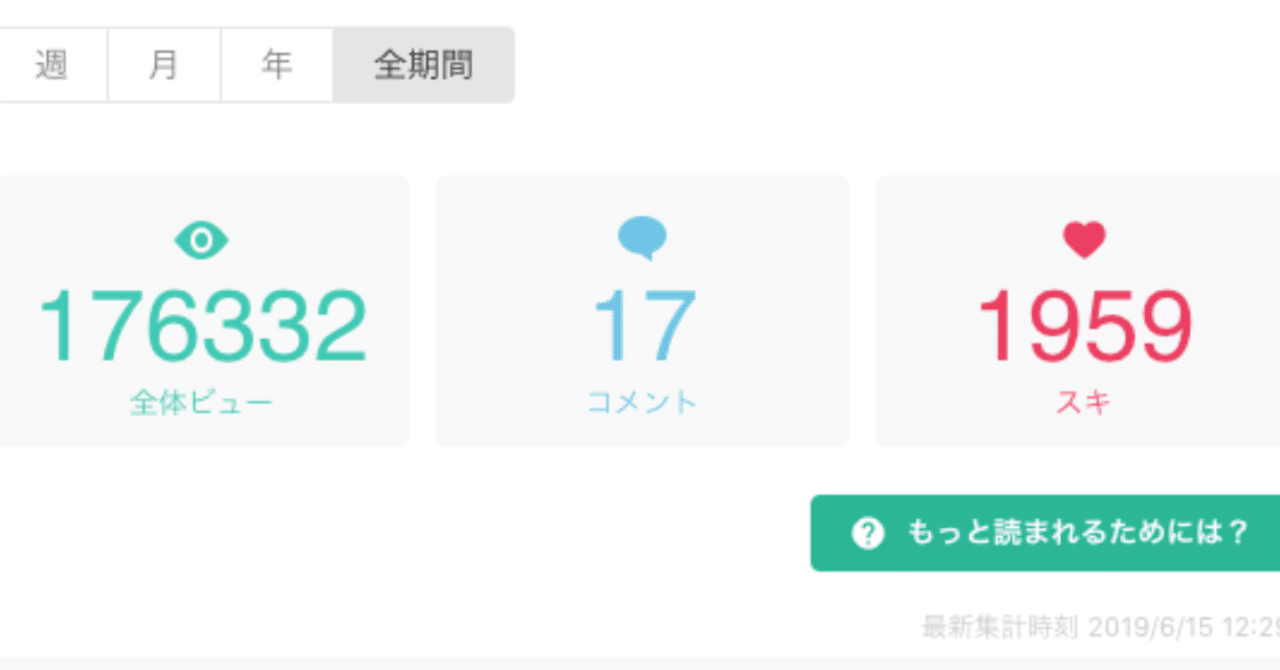This screenshot has width=1280, height=670.
Task: Click the red heart likes icon
Action: [x=1084, y=240]
